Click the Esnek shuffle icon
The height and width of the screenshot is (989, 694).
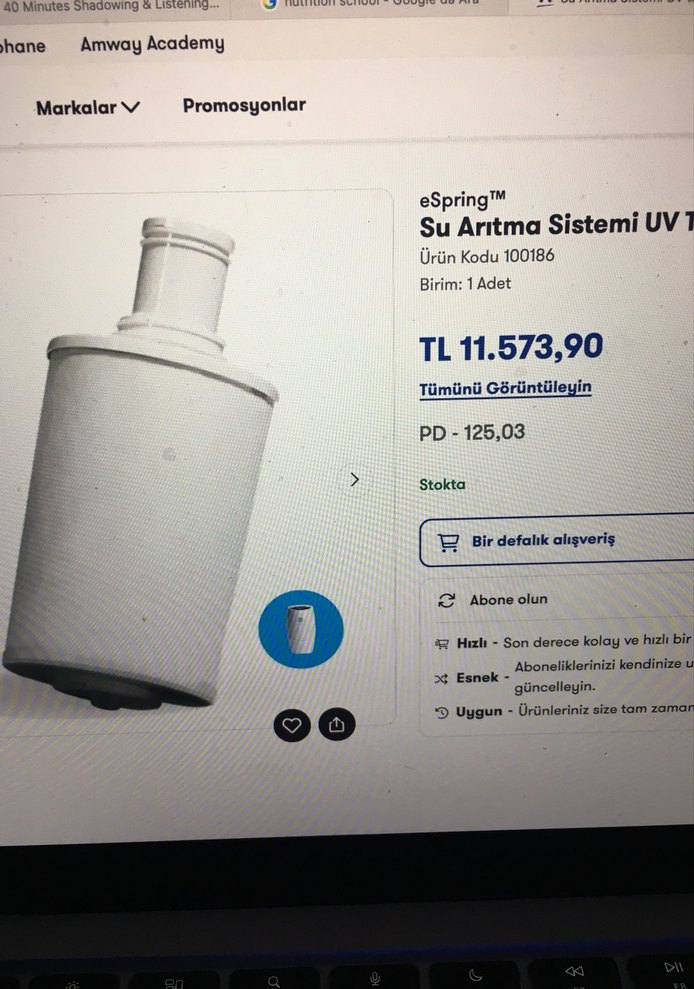pos(441,679)
